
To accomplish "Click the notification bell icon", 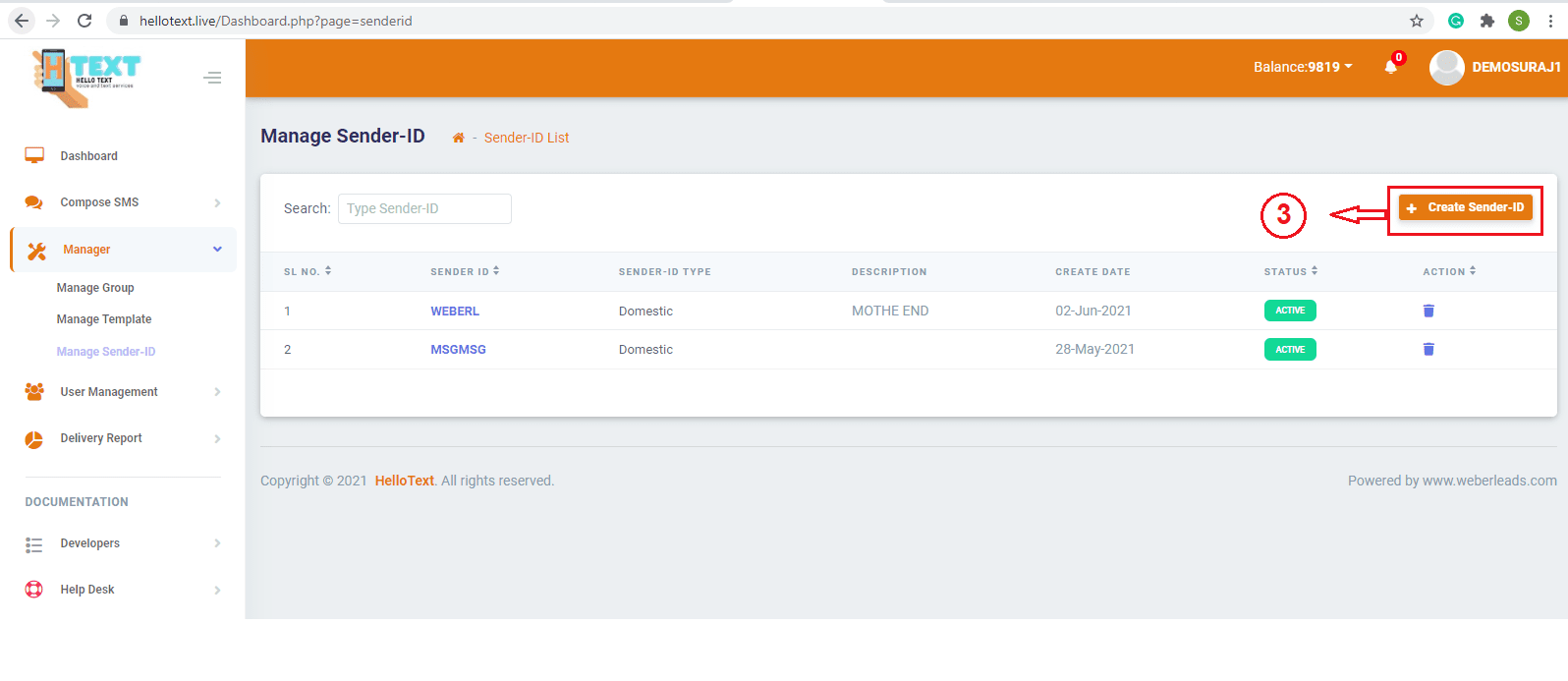I will click(x=1390, y=67).
